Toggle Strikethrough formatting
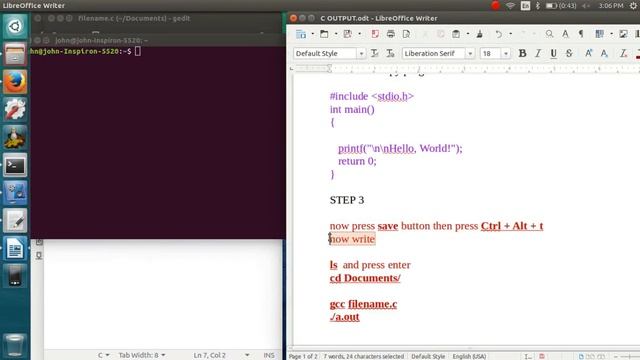The width and height of the screenshot is (640, 360). click(569, 53)
